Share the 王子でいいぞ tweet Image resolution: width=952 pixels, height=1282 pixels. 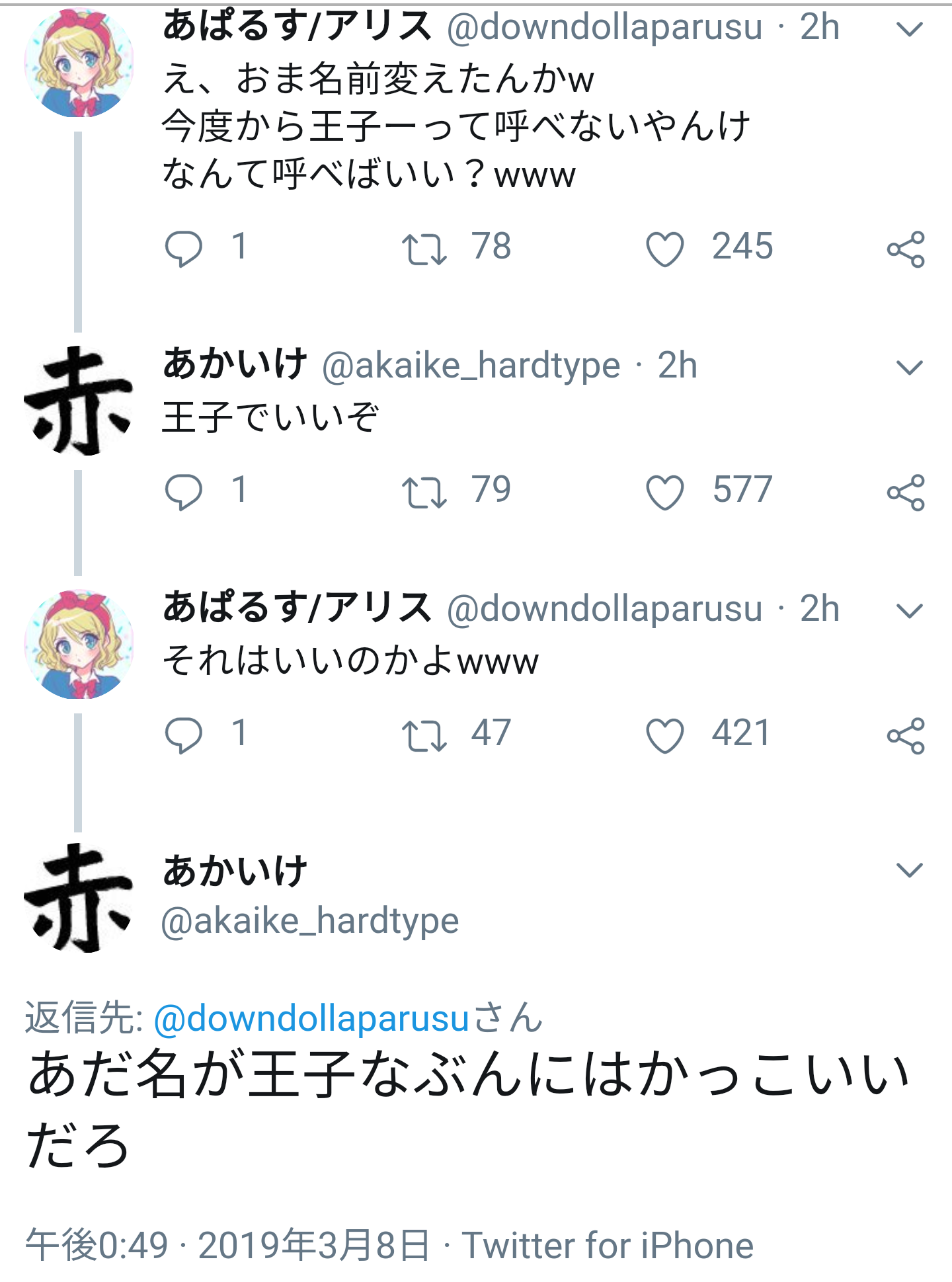[905, 493]
